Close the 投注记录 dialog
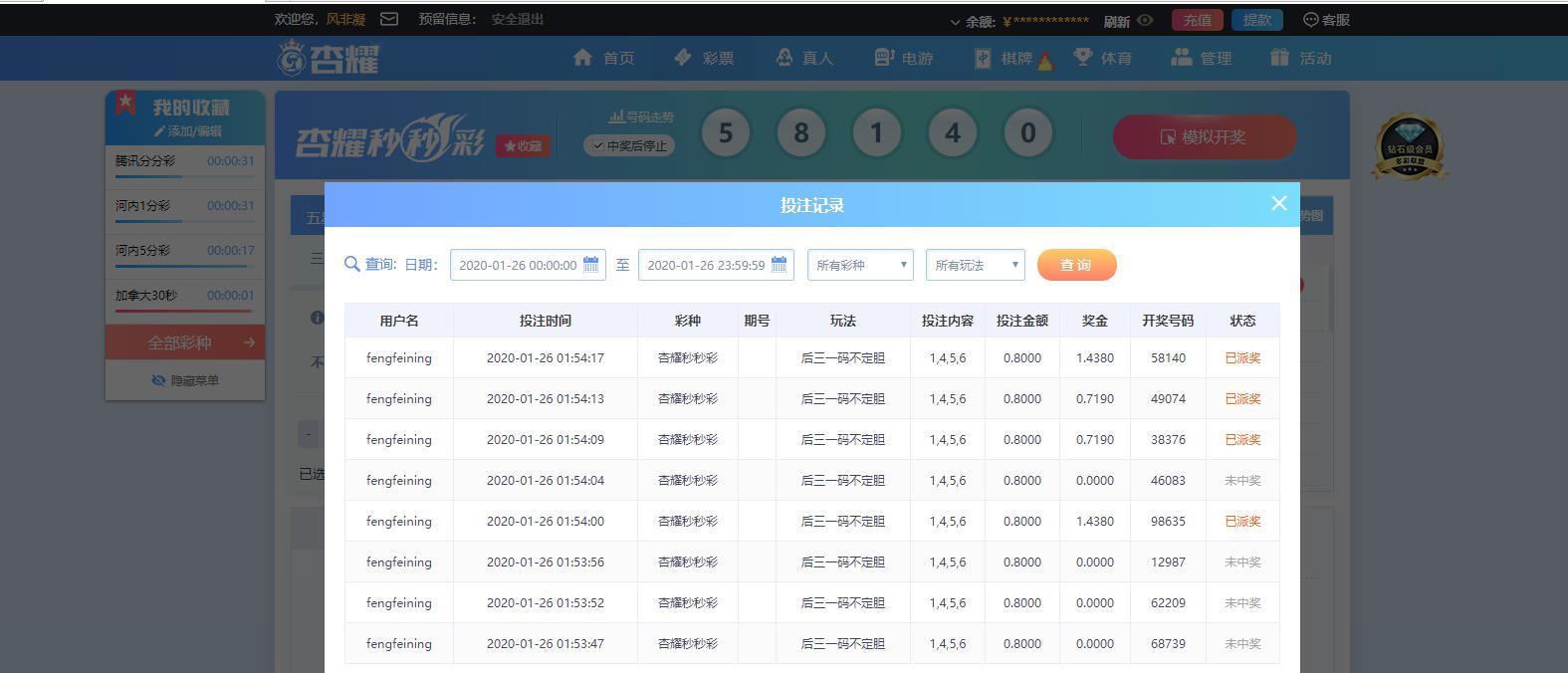Viewport: 1568px width, 673px height. (x=1279, y=203)
